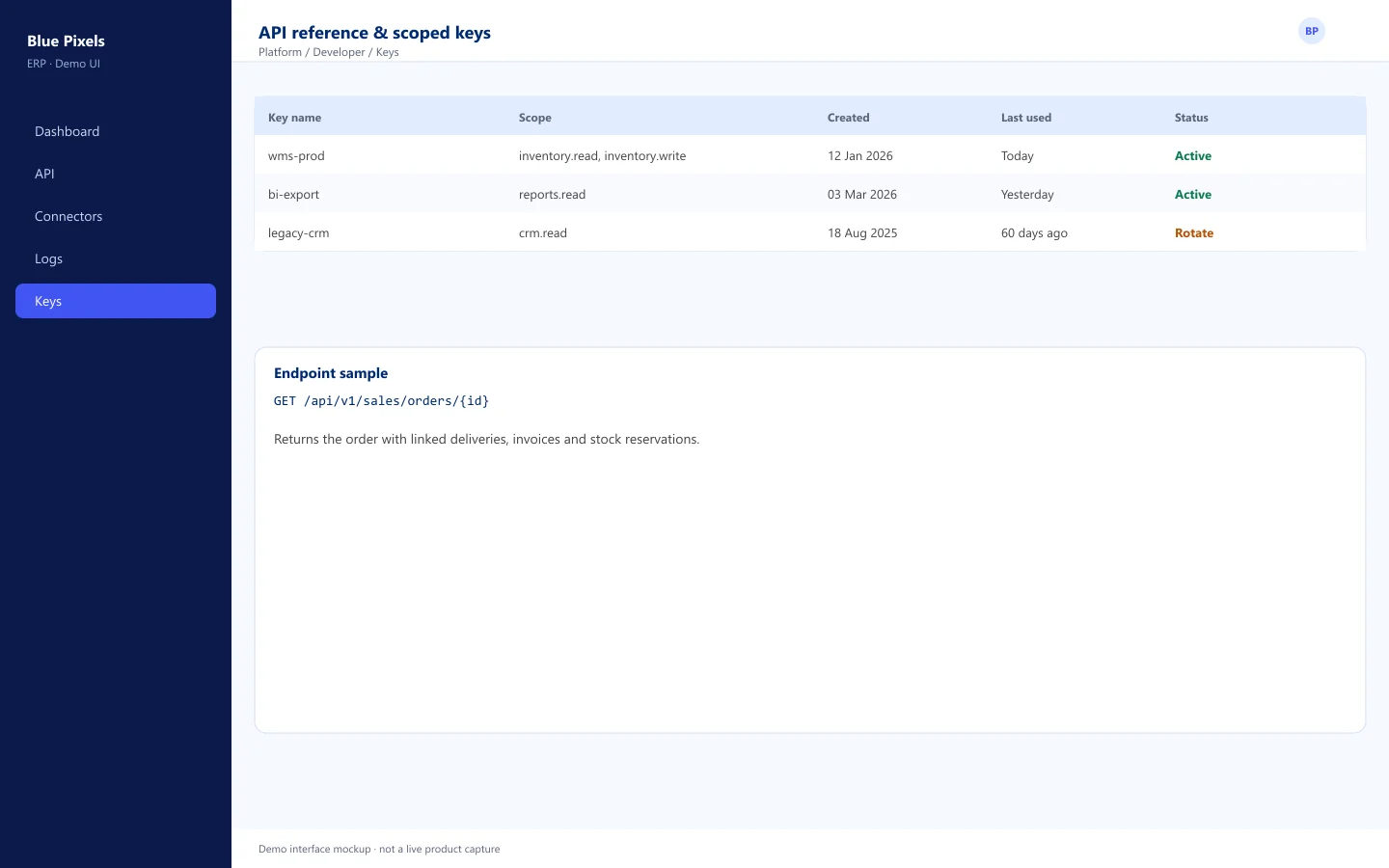The width and height of the screenshot is (1389, 868).
Task: Click the 'Demo interface mockup' footer note
Action: click(x=379, y=849)
